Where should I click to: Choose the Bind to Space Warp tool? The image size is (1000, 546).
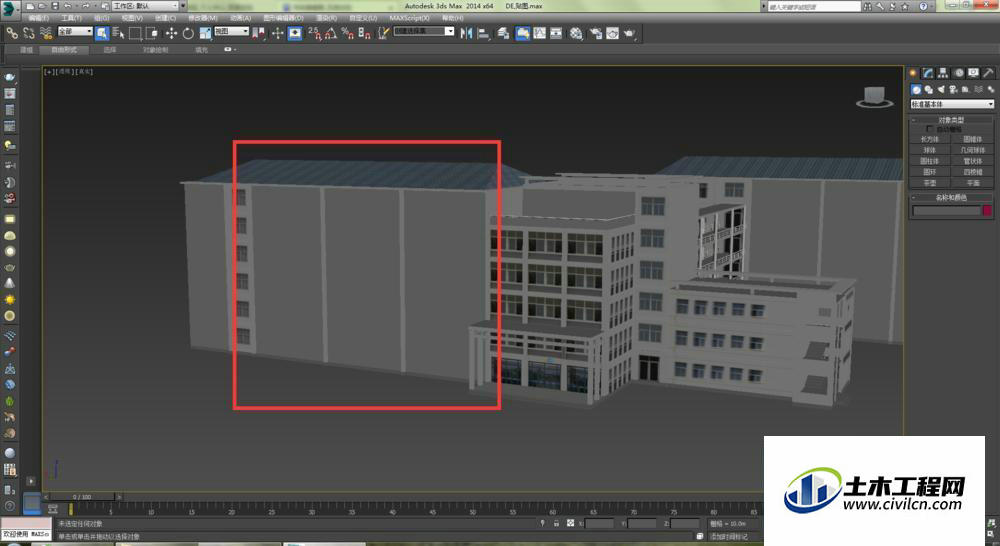(x=46, y=33)
